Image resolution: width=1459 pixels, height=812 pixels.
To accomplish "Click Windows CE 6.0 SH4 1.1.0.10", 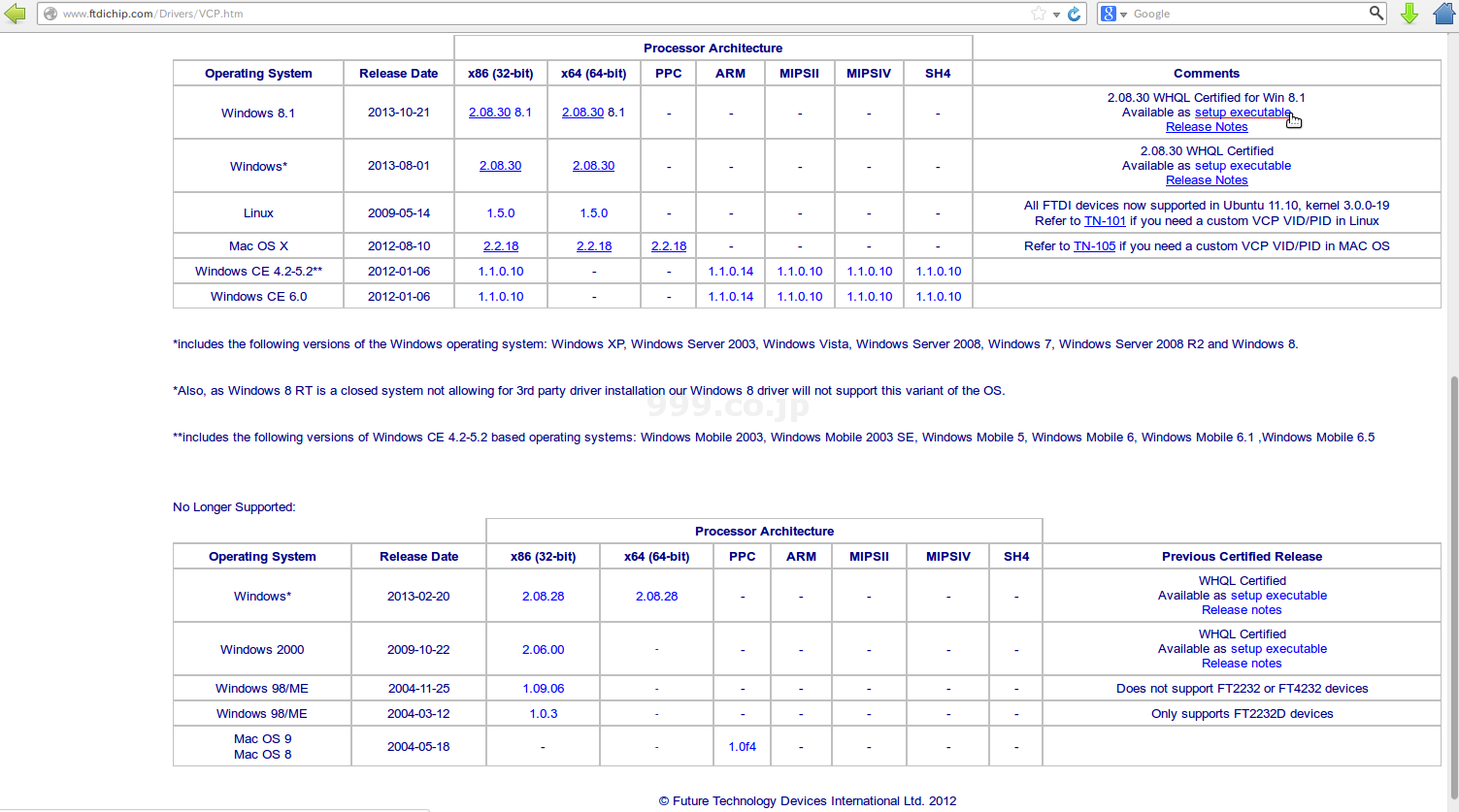I will coord(939,297).
